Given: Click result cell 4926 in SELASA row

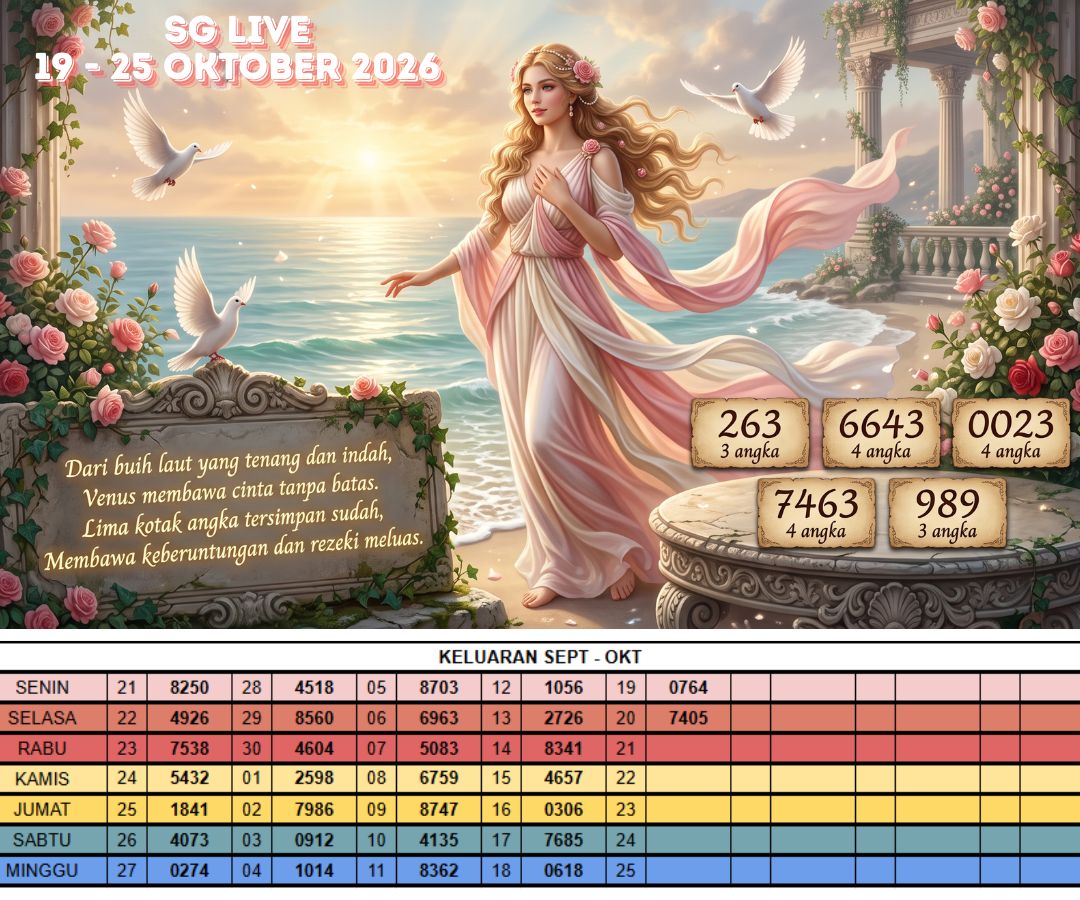Looking at the screenshot, I should pyautogui.click(x=189, y=718).
